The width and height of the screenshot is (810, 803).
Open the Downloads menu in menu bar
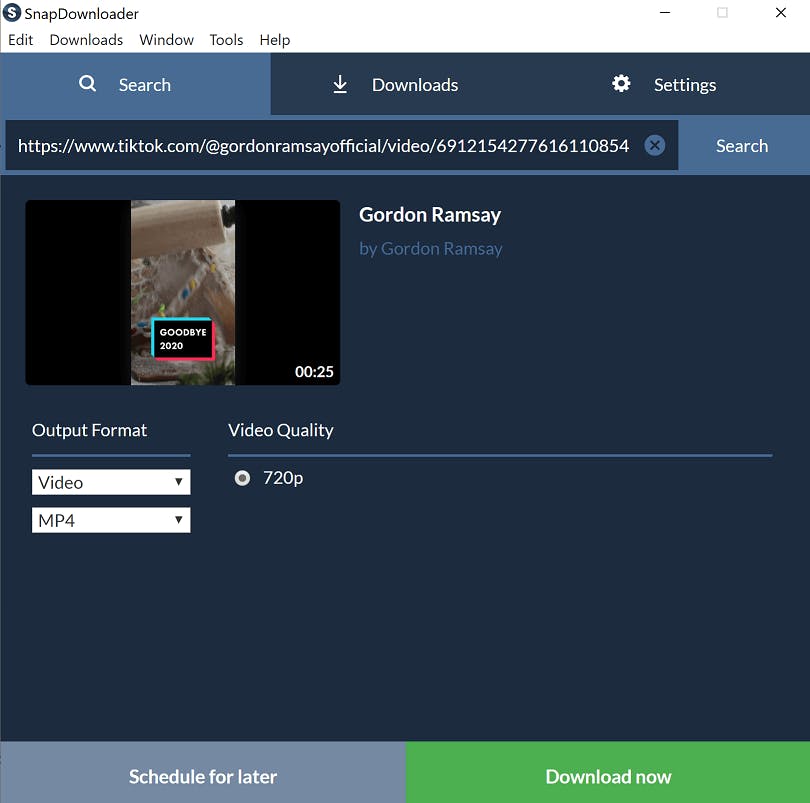[86, 40]
